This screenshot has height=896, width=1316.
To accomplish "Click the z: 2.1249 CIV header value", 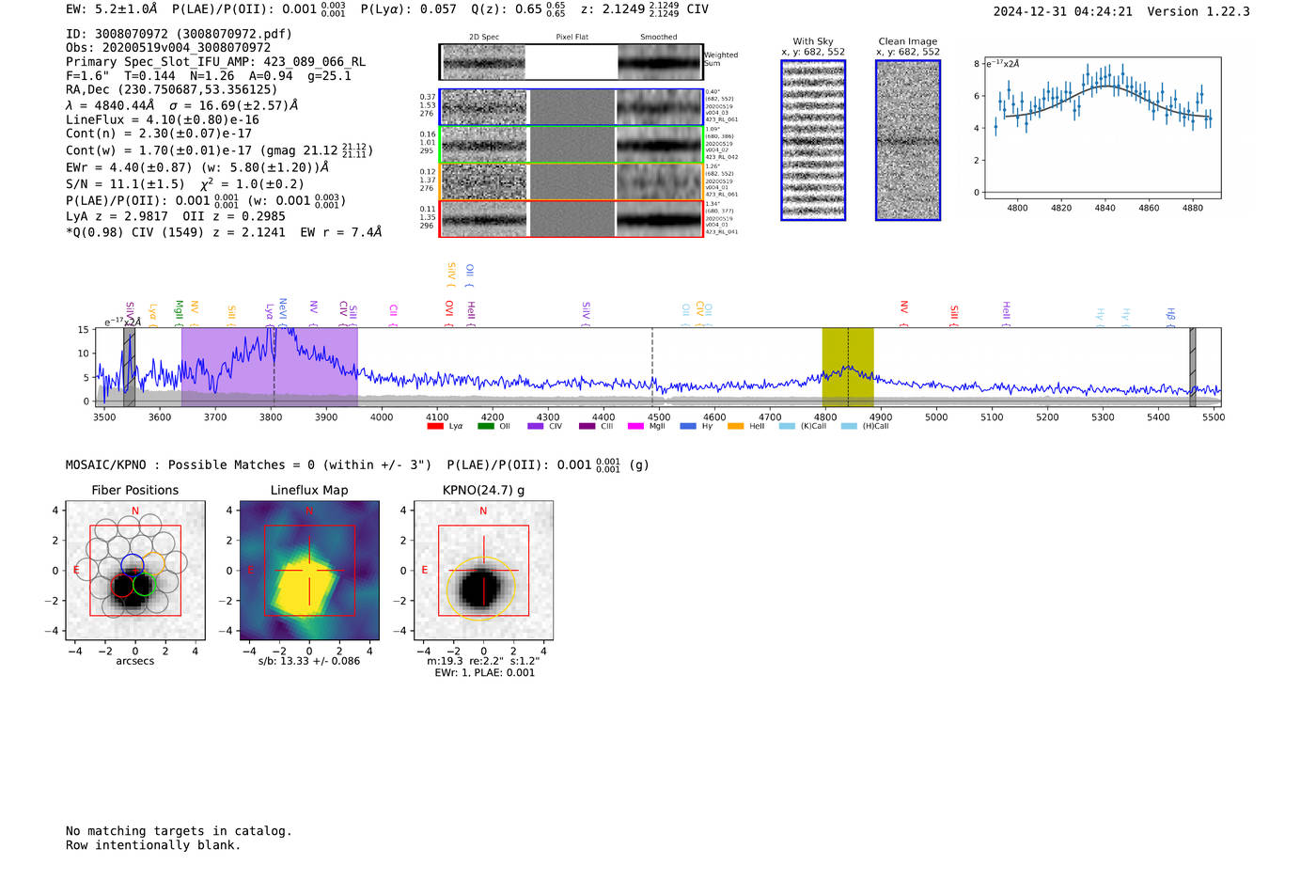I will 644,9.
